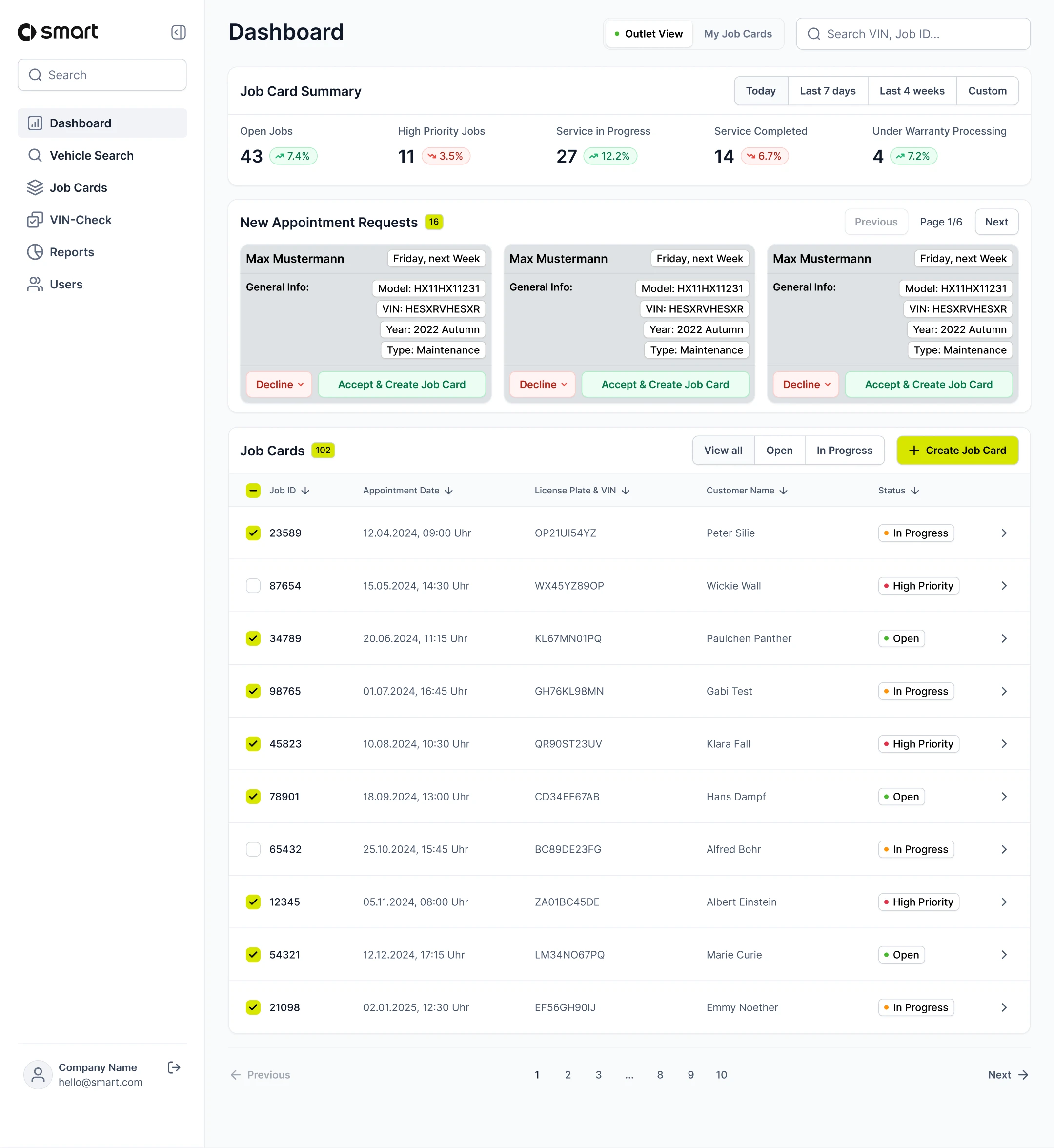Image resolution: width=1054 pixels, height=1148 pixels.
Task: Open the VIN-Check tool
Action: [35, 220]
